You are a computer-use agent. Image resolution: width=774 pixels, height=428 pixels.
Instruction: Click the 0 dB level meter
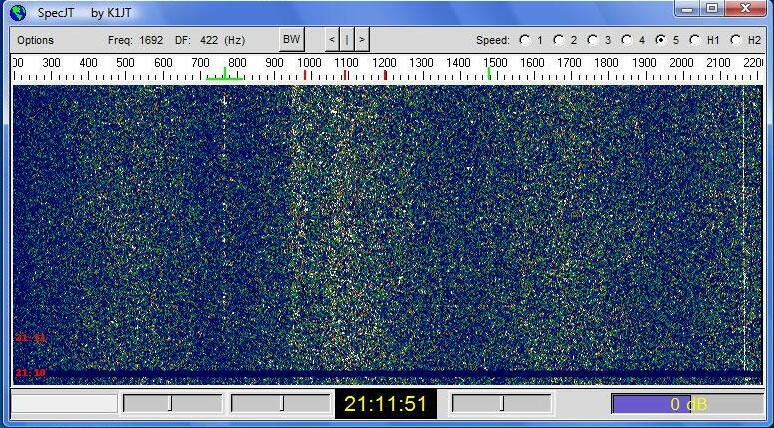(x=687, y=404)
